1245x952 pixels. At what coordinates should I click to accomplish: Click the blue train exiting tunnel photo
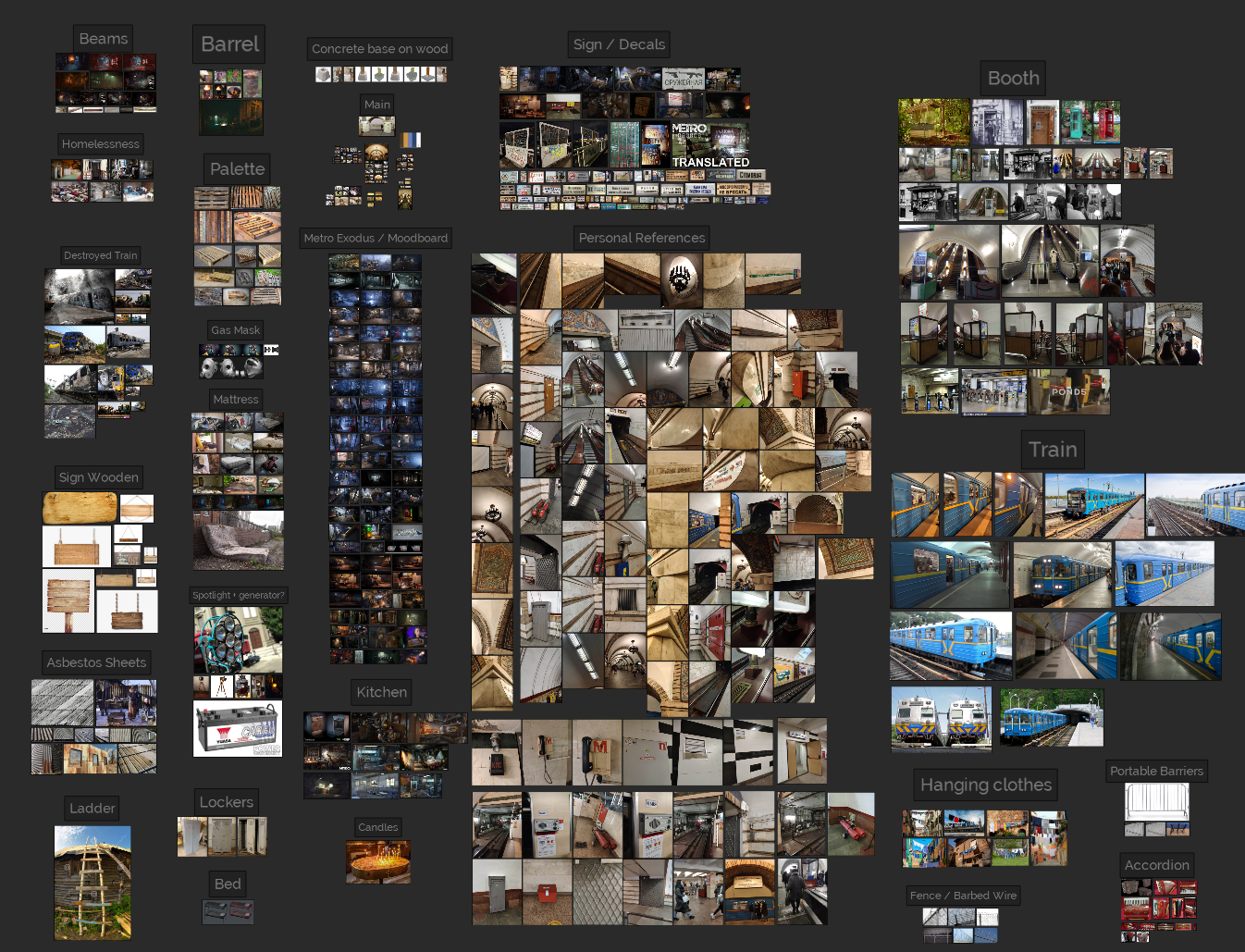coord(1052,717)
